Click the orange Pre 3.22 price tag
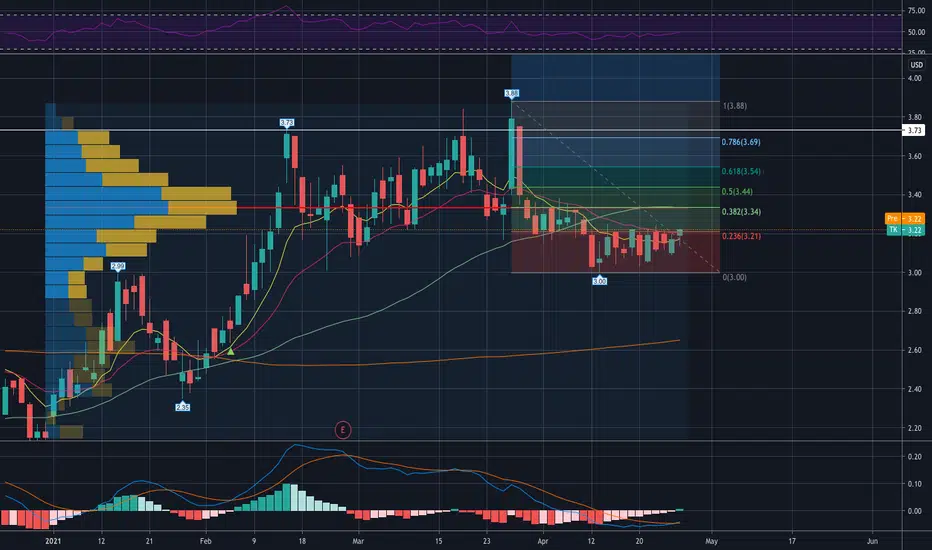 [905, 219]
